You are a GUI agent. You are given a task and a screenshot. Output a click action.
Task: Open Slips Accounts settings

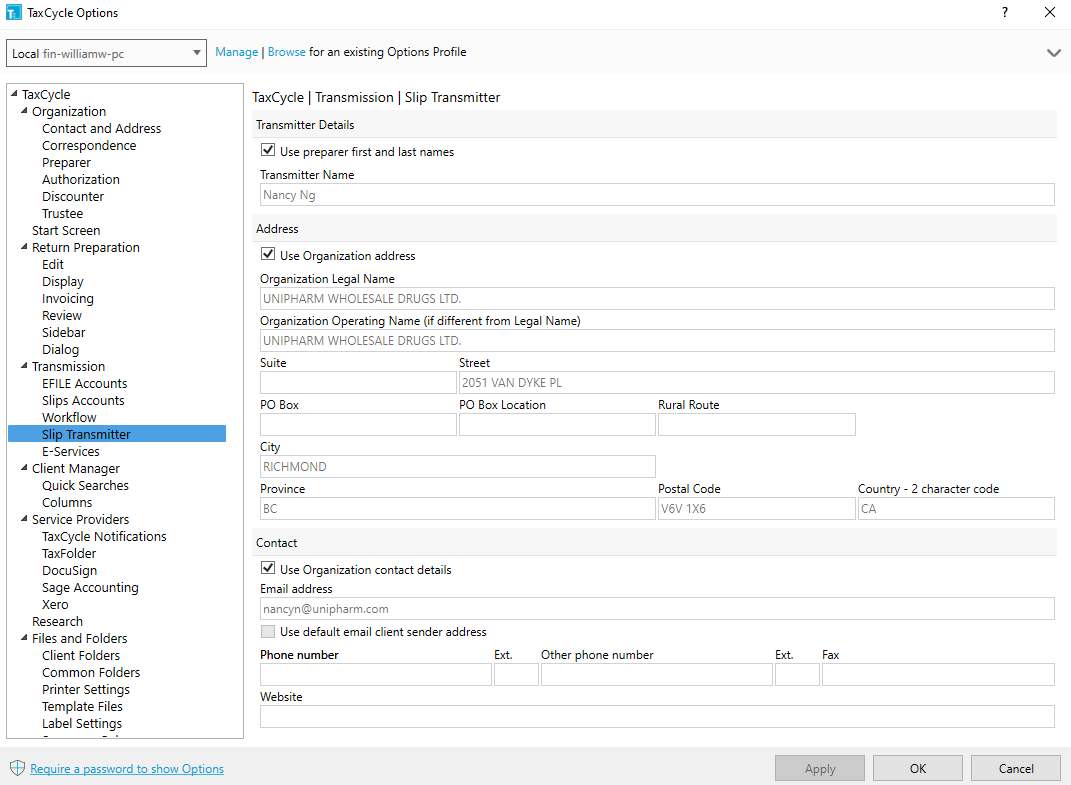83,400
